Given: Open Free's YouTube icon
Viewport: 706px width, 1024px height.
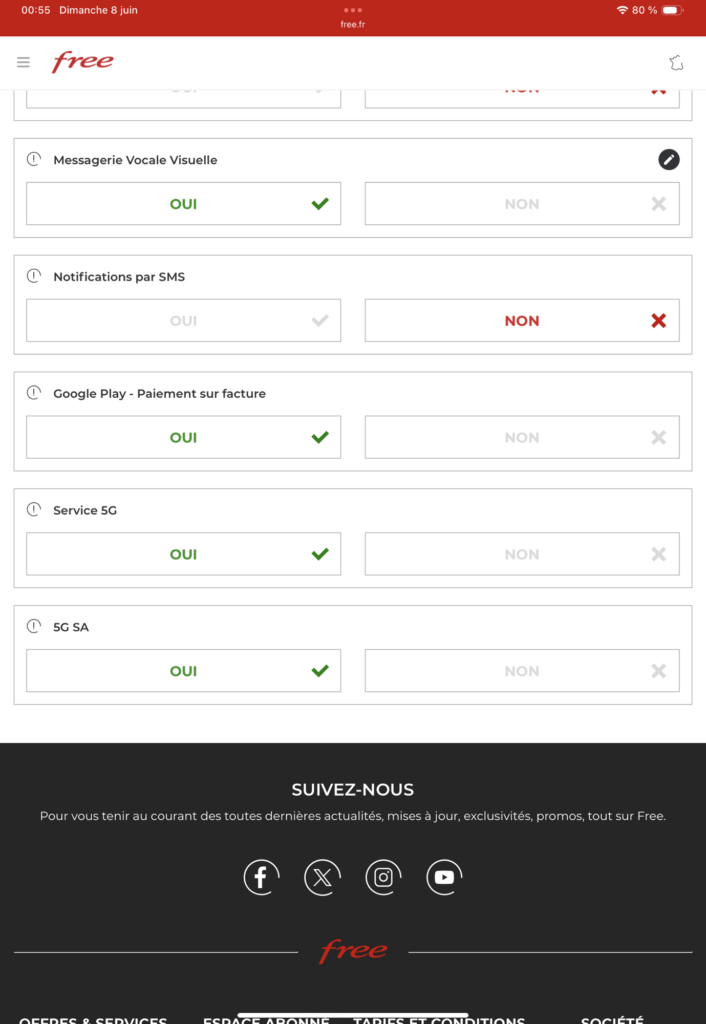Looking at the screenshot, I should click(x=444, y=877).
